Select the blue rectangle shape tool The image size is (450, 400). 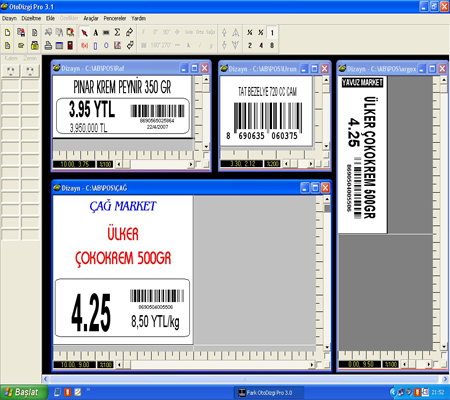pyautogui.click(x=96, y=45)
